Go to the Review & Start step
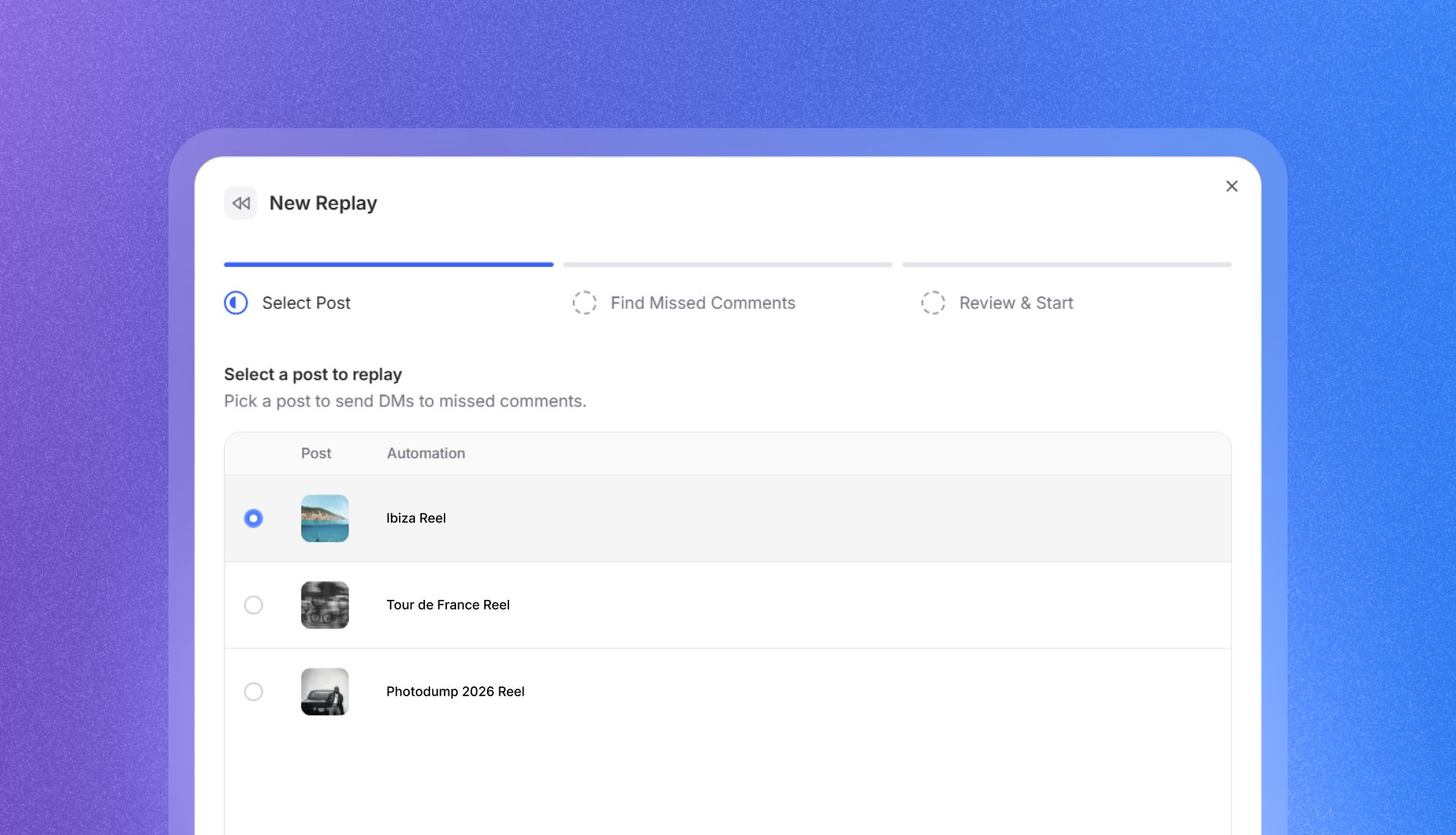1456x835 pixels. 1016,303
